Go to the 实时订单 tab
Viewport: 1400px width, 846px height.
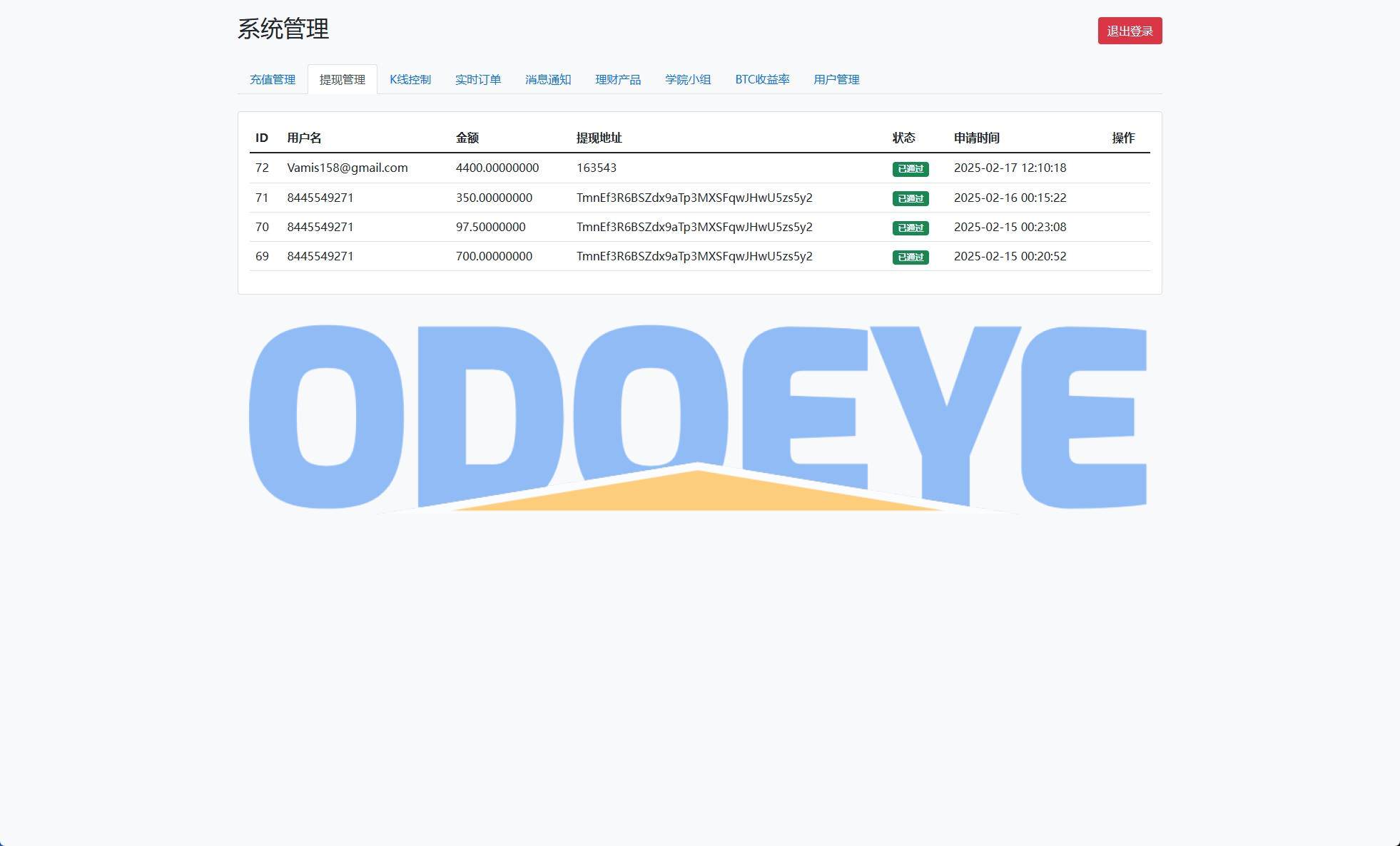[x=477, y=79]
